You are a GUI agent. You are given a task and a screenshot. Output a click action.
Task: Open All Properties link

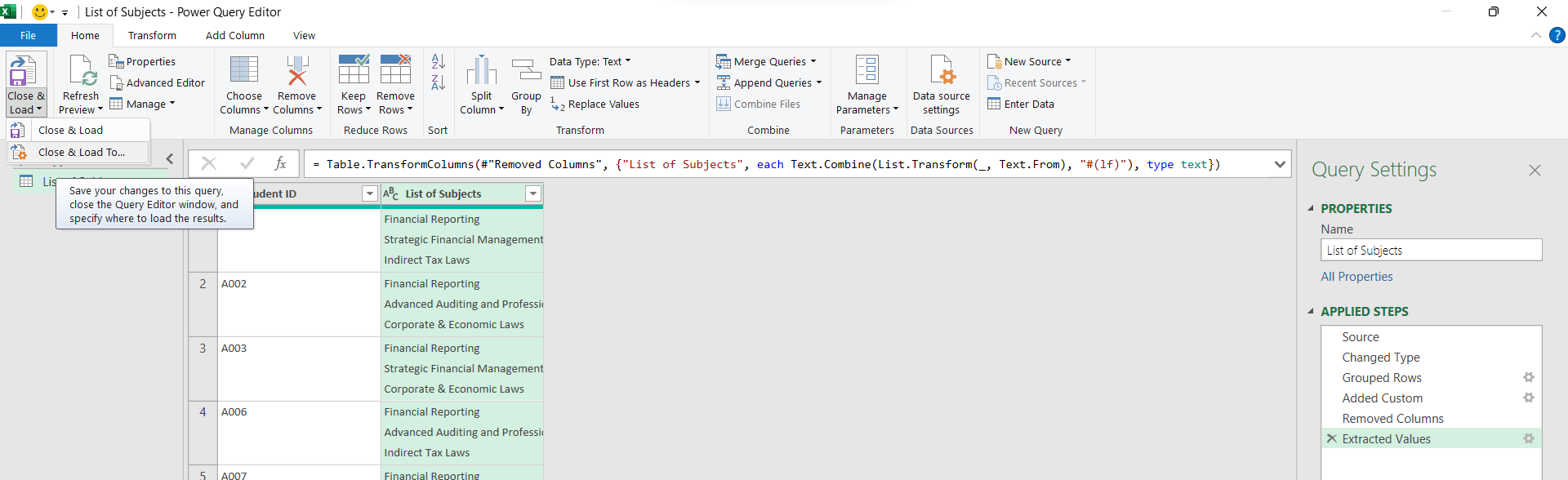(1356, 277)
